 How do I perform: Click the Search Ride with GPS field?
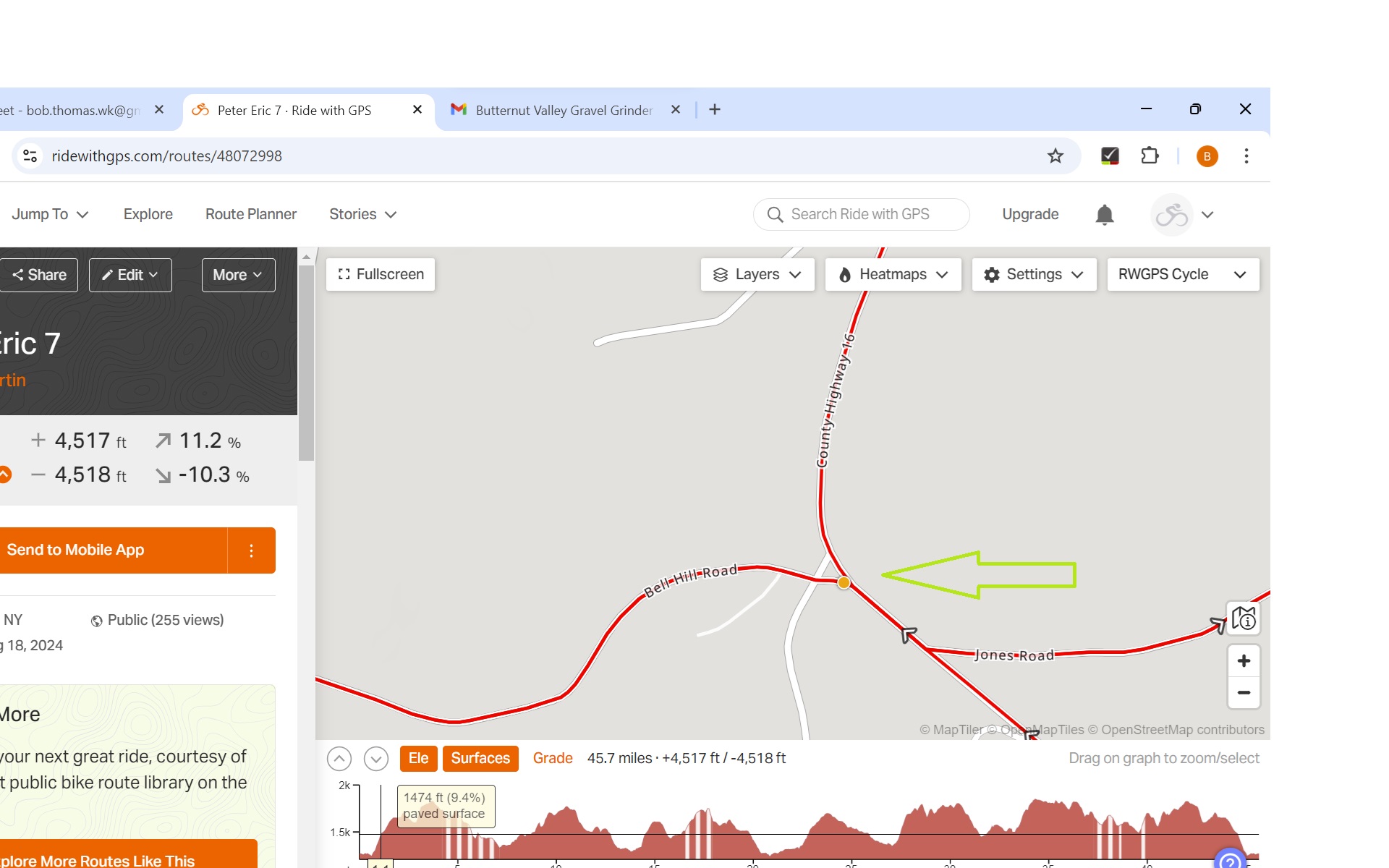tap(861, 215)
